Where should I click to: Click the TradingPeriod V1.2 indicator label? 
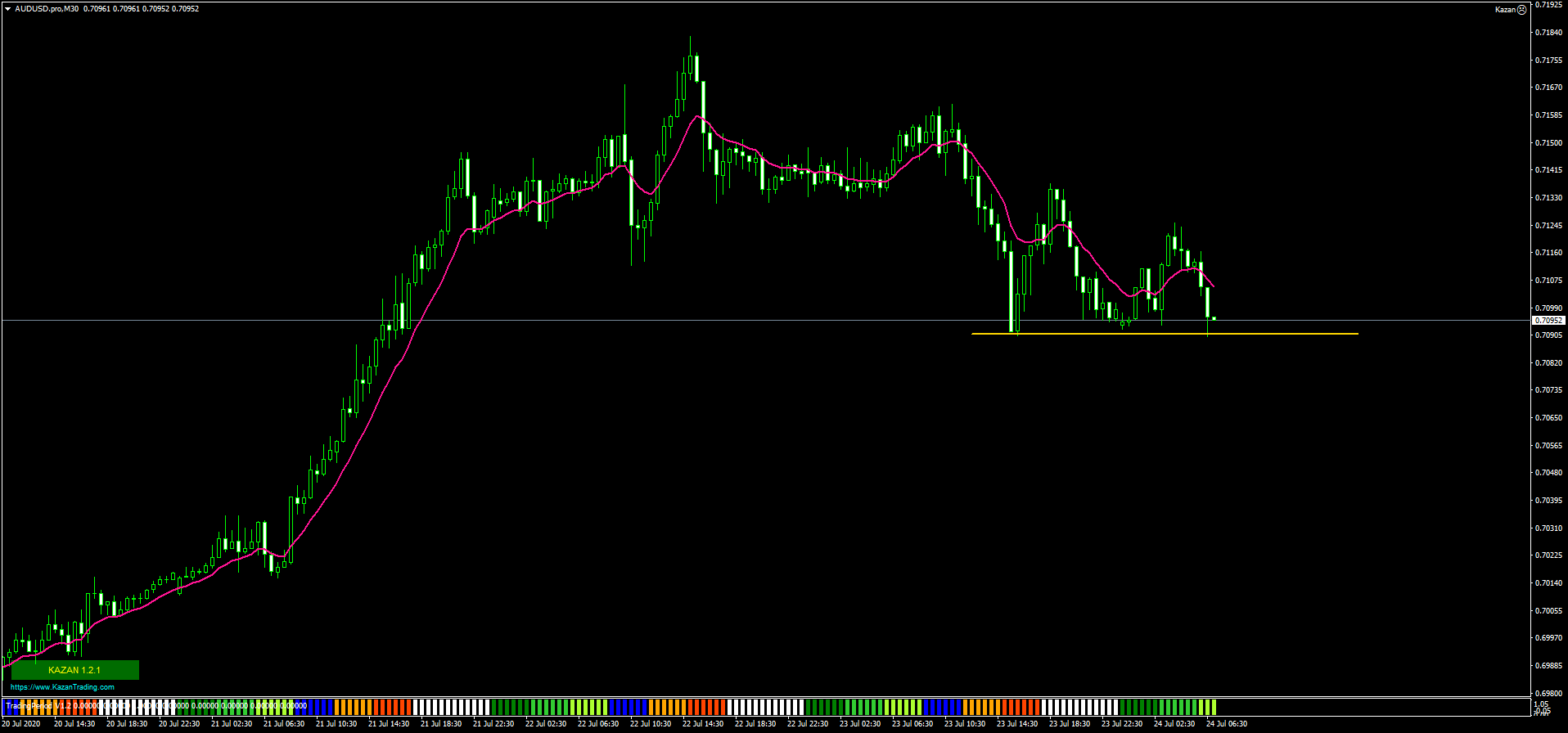point(38,705)
